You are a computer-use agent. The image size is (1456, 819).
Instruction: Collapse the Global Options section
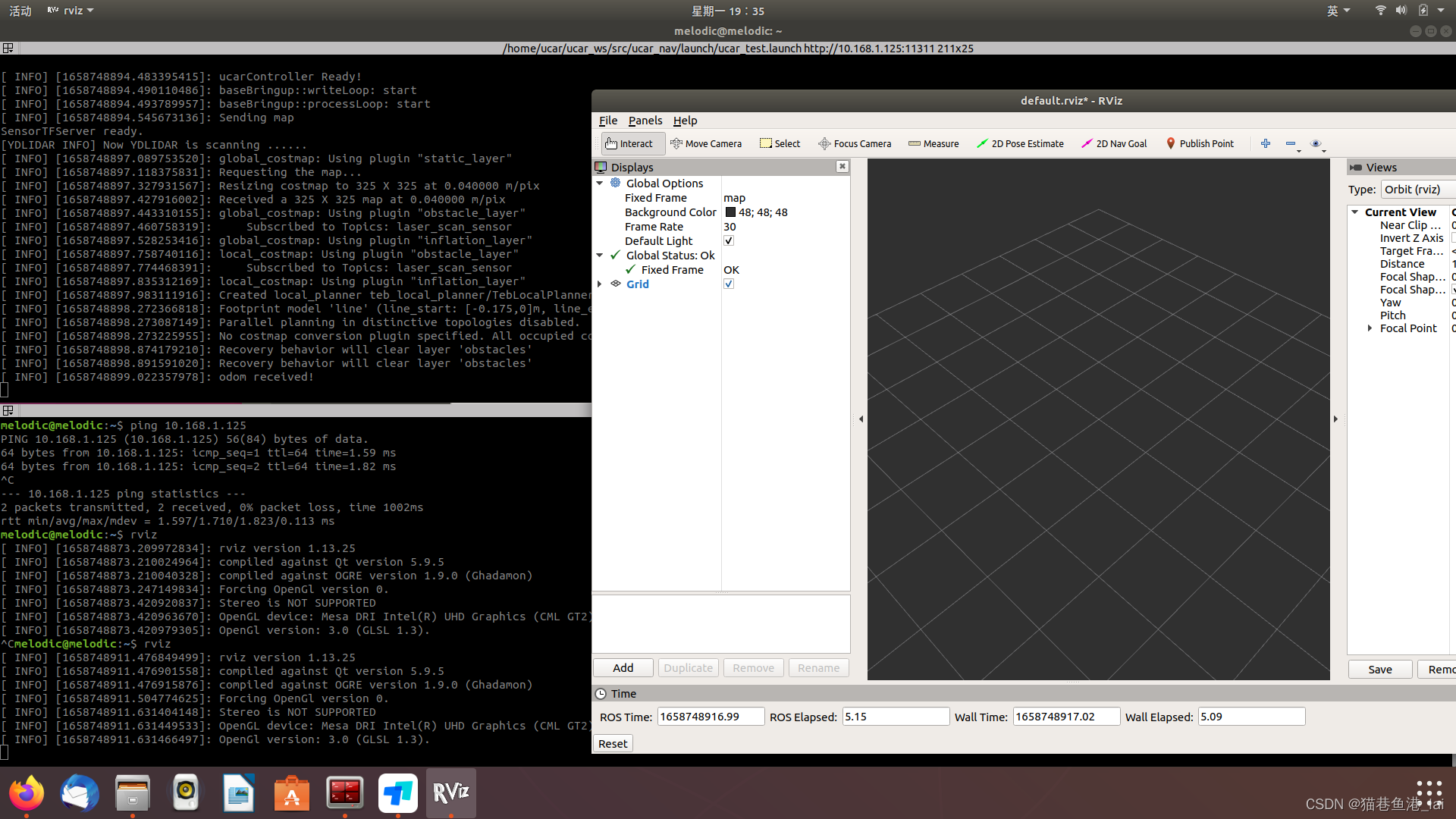pyautogui.click(x=600, y=184)
